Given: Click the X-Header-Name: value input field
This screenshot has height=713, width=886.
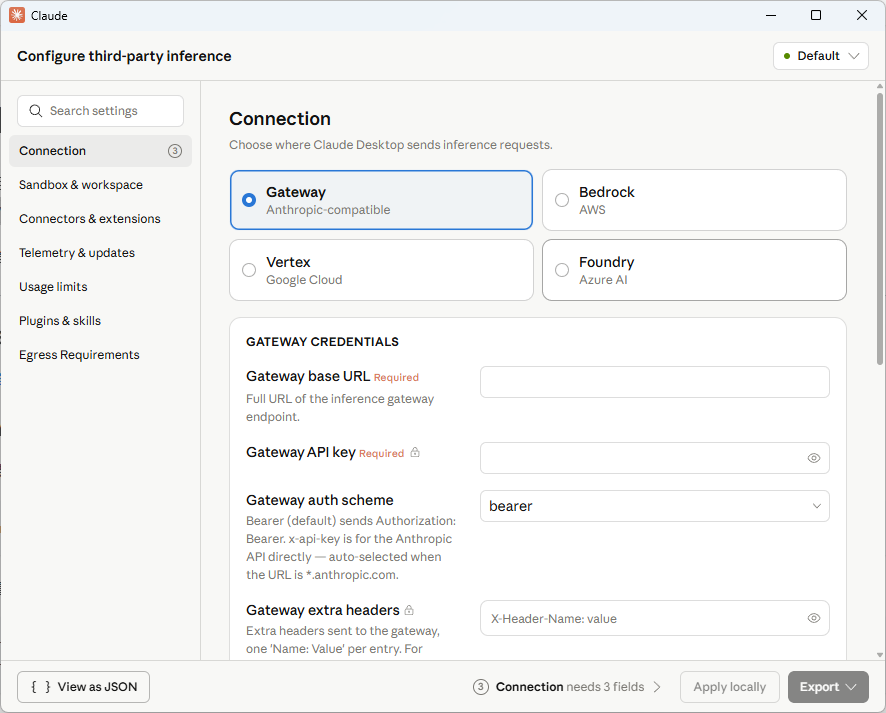Looking at the screenshot, I should (x=655, y=618).
